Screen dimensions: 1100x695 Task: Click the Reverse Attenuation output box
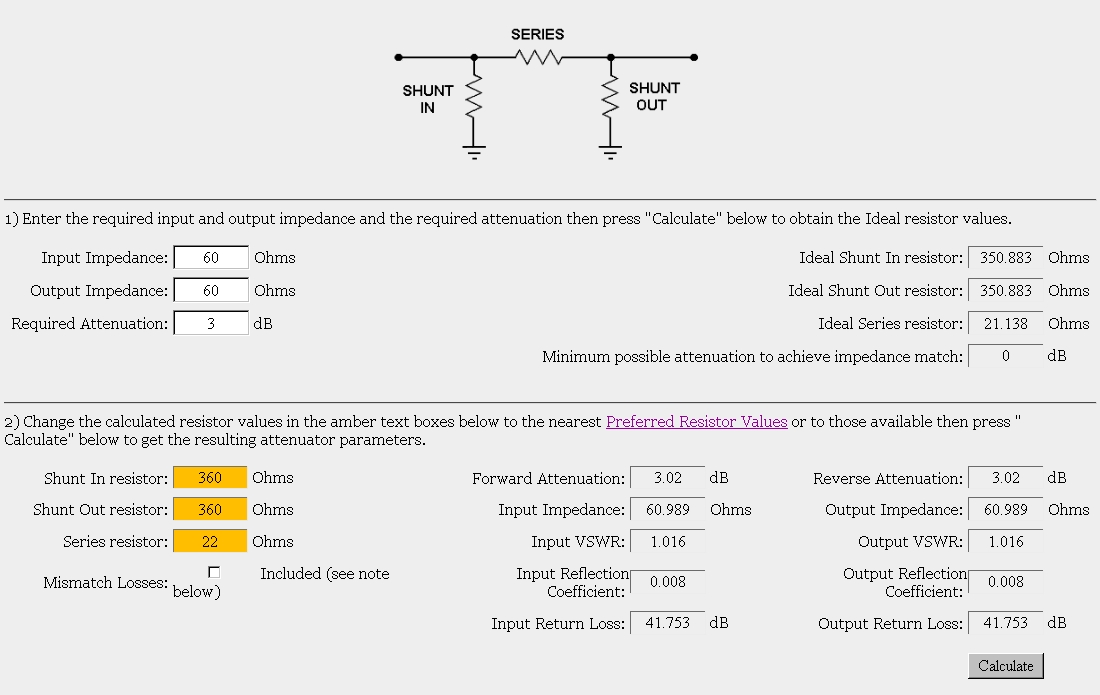click(1005, 478)
